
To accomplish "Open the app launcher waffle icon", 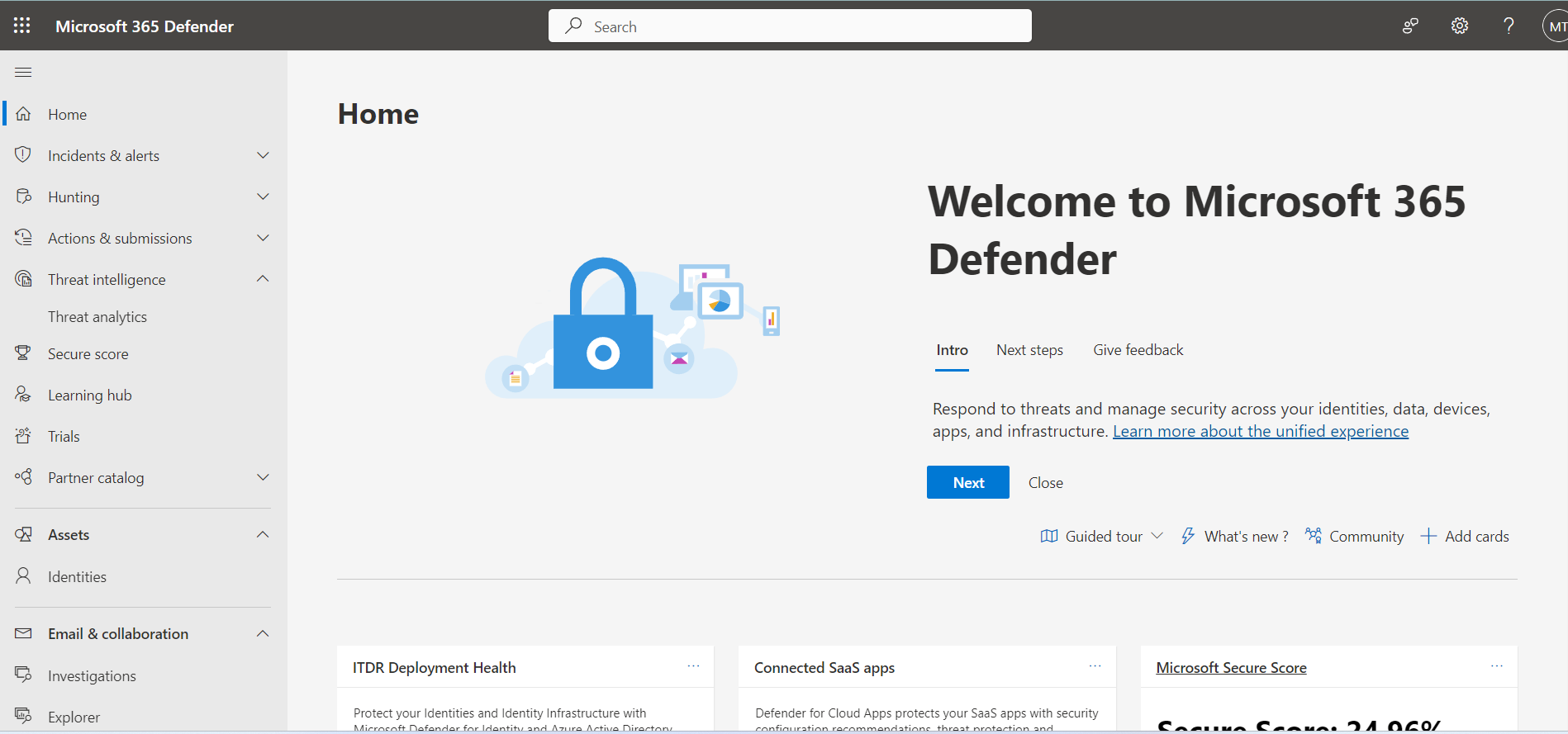I will pyautogui.click(x=22, y=26).
